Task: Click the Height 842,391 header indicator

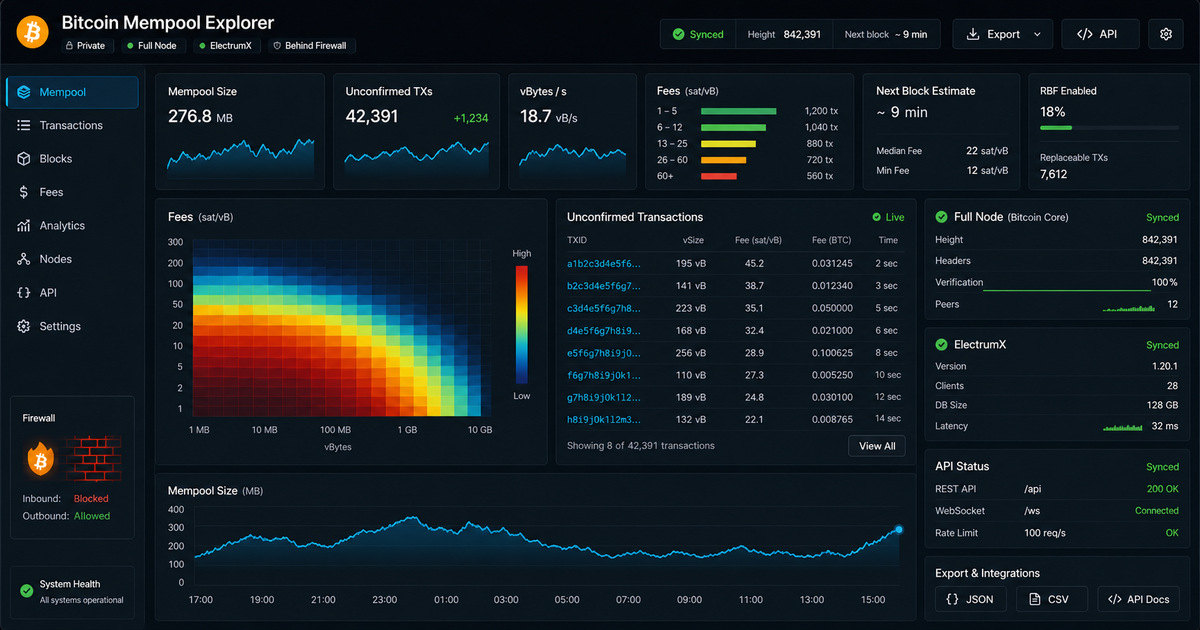Action: click(x=784, y=34)
